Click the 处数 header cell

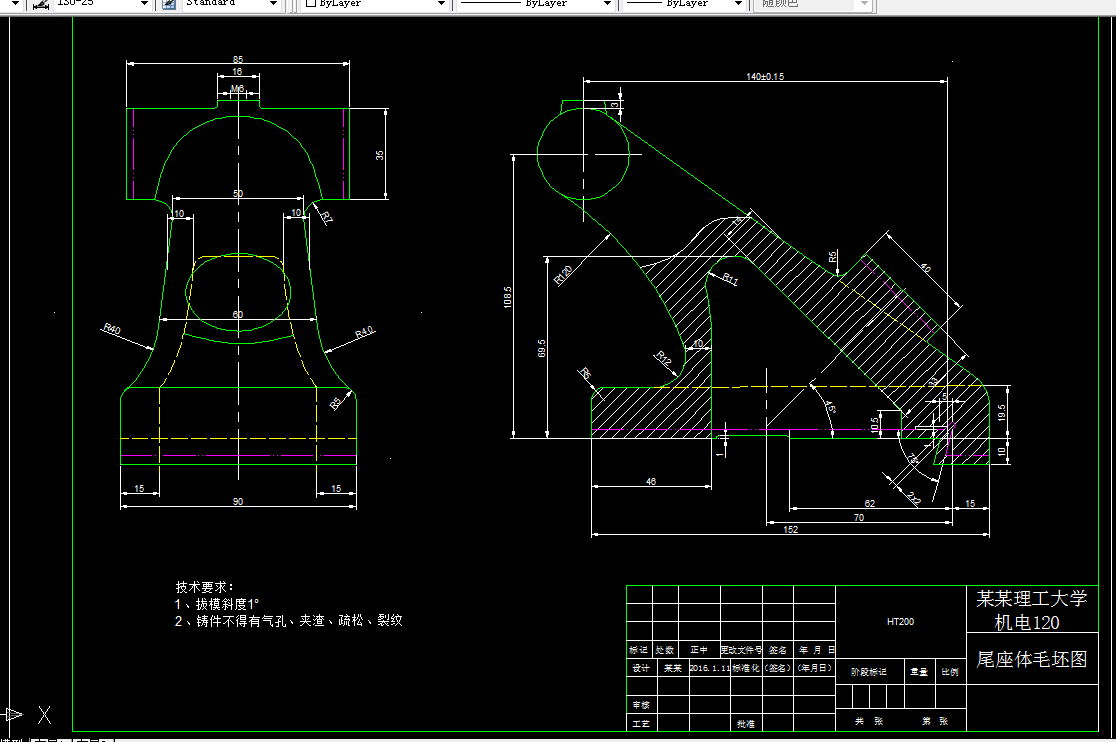tap(665, 650)
